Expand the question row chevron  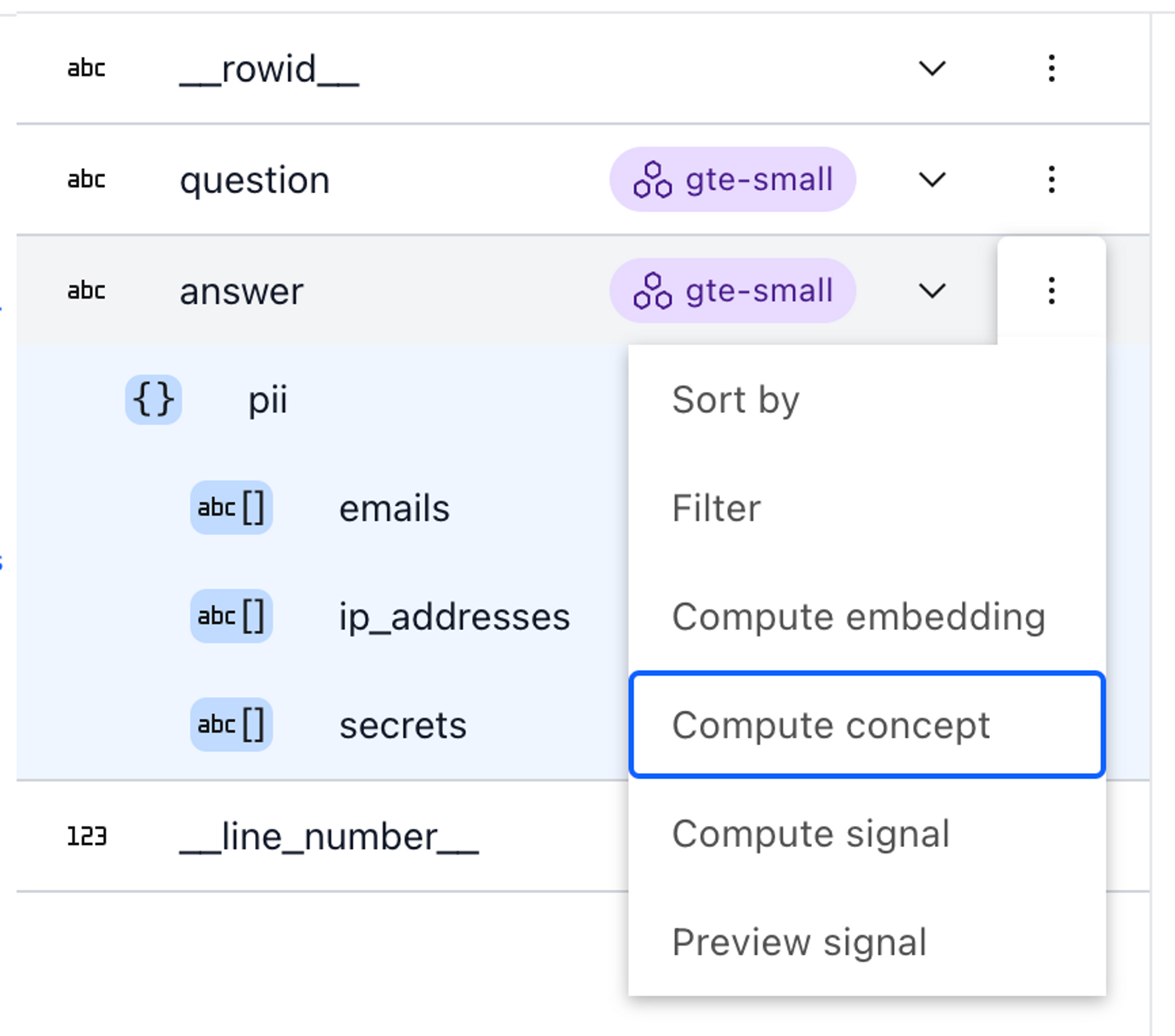(x=932, y=179)
